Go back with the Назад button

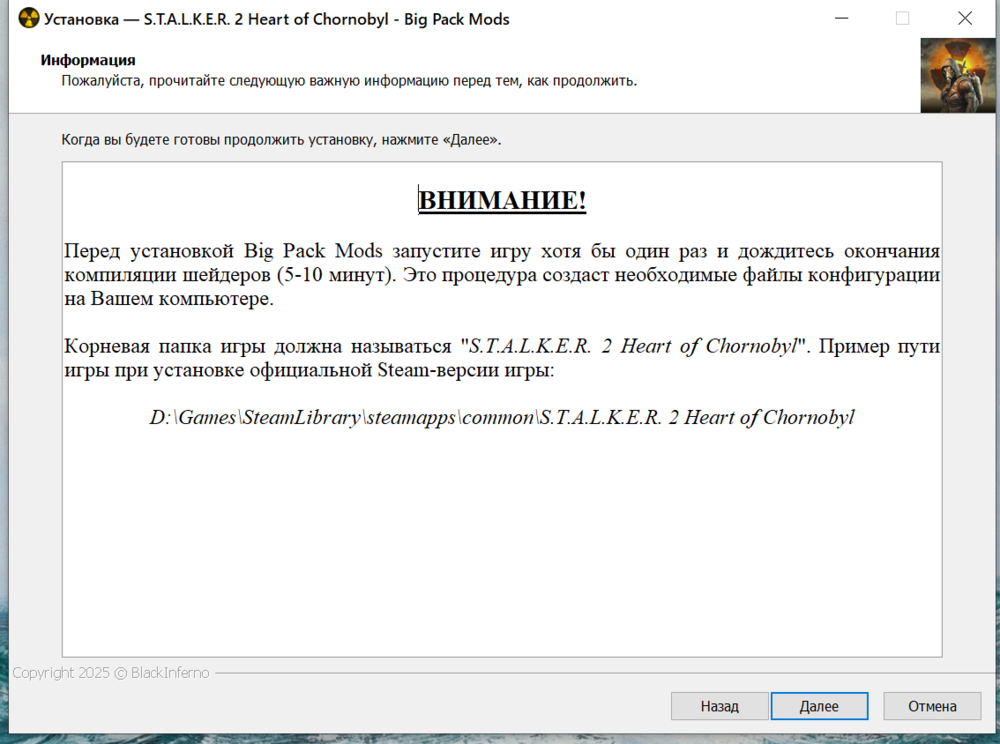(x=719, y=706)
